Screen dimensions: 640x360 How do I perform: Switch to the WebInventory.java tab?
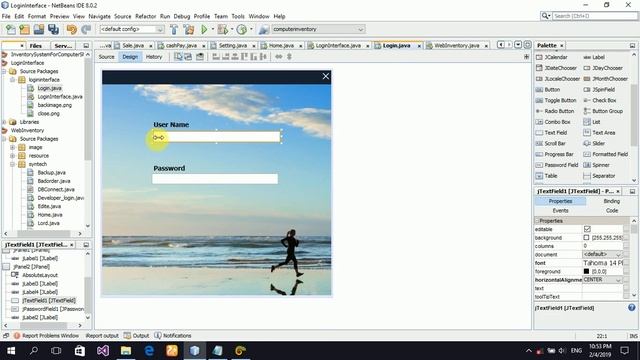456,45
